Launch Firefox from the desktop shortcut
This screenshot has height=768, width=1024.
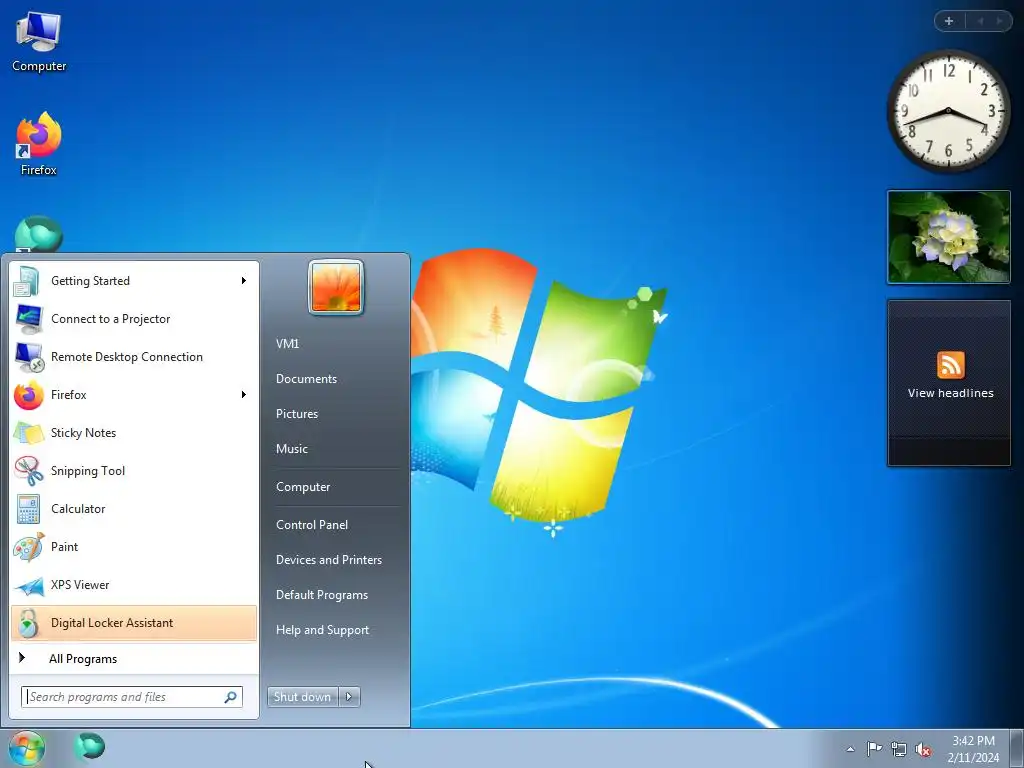click(x=39, y=144)
